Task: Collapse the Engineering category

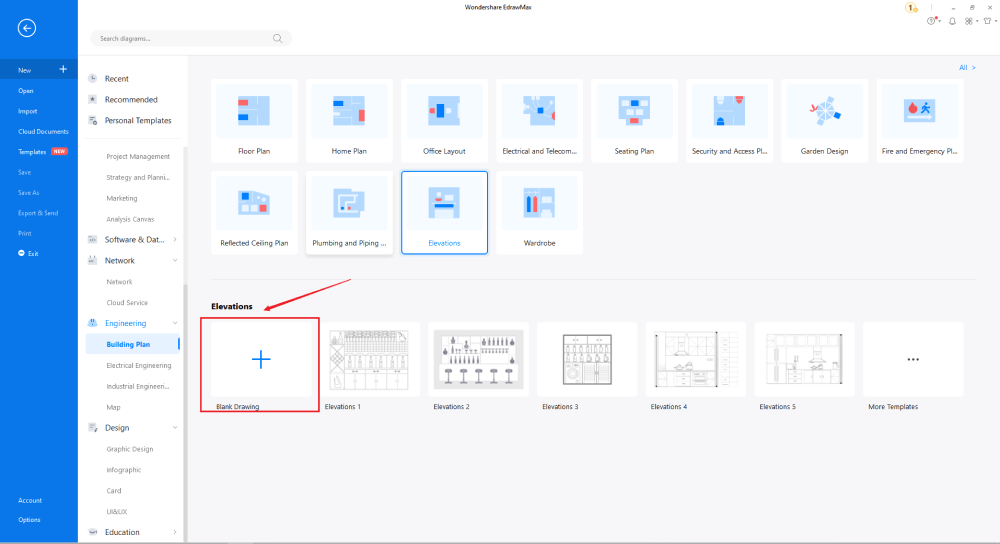Action: point(175,323)
